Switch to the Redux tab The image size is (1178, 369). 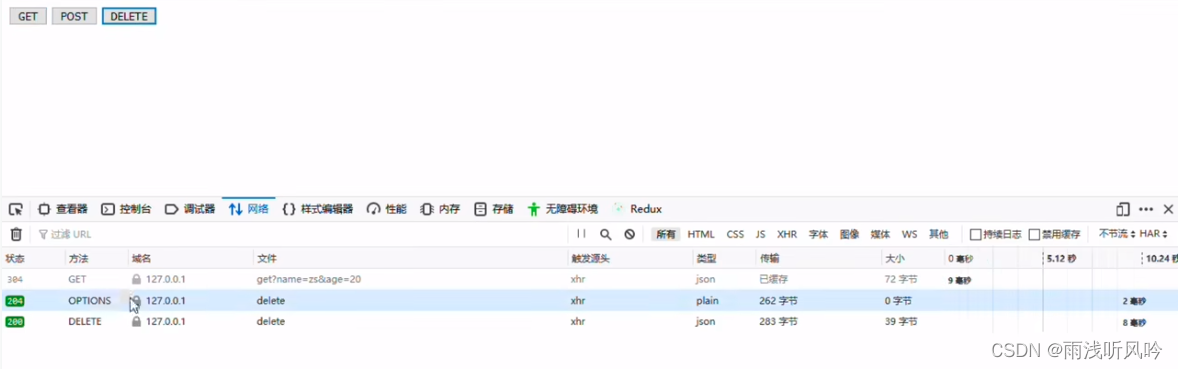pyautogui.click(x=637, y=209)
